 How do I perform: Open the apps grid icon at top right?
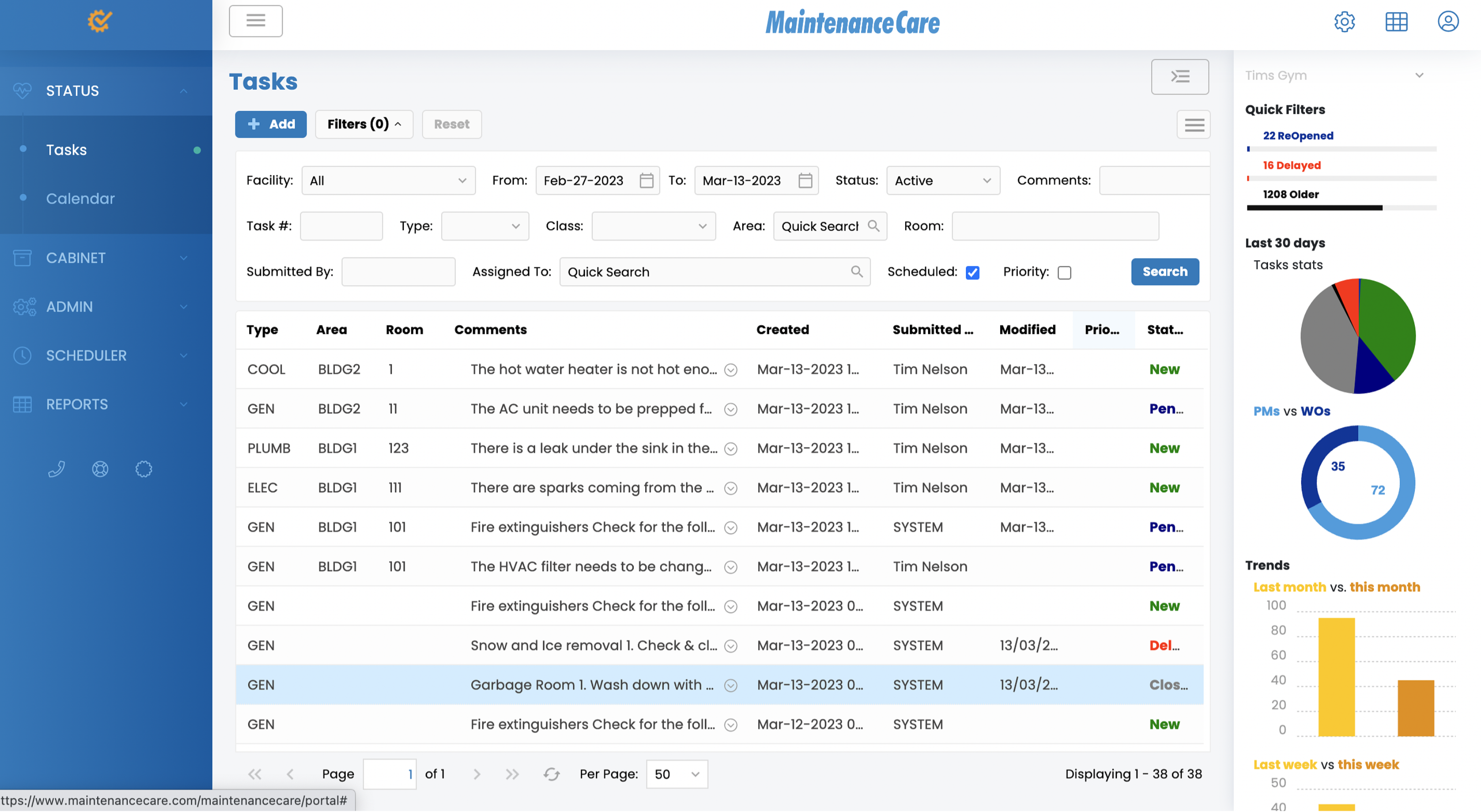(x=1396, y=21)
